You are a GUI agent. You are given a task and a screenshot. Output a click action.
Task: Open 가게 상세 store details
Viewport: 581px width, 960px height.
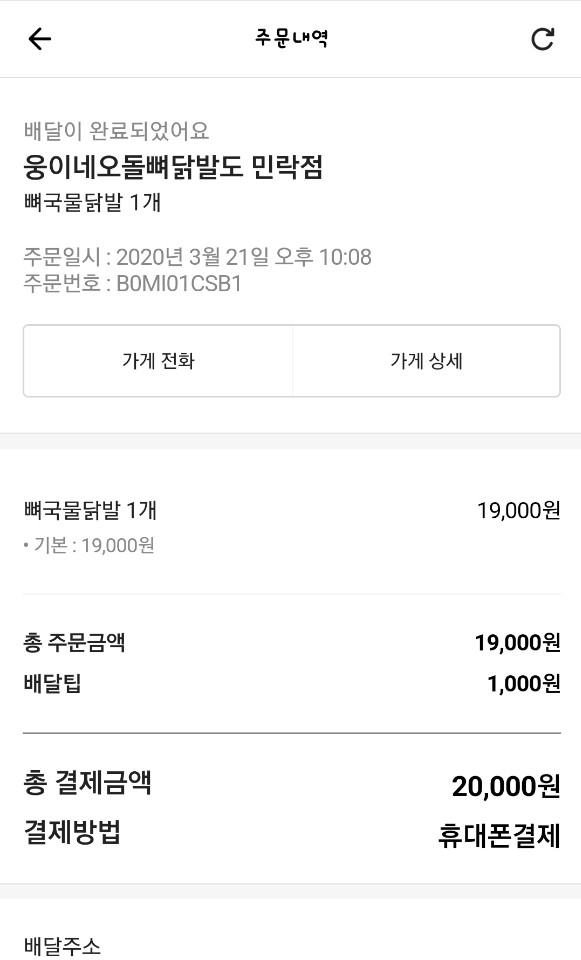(x=427, y=361)
